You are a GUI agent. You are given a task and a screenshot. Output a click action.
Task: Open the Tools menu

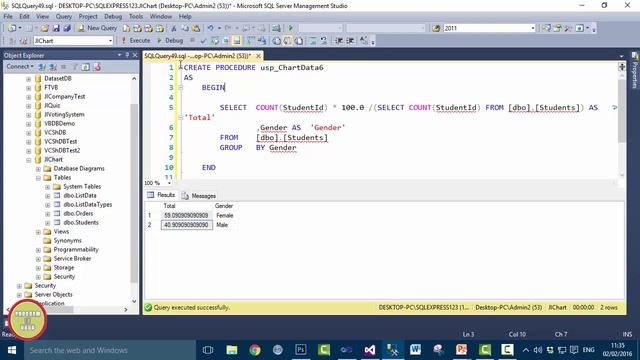pos(136,16)
